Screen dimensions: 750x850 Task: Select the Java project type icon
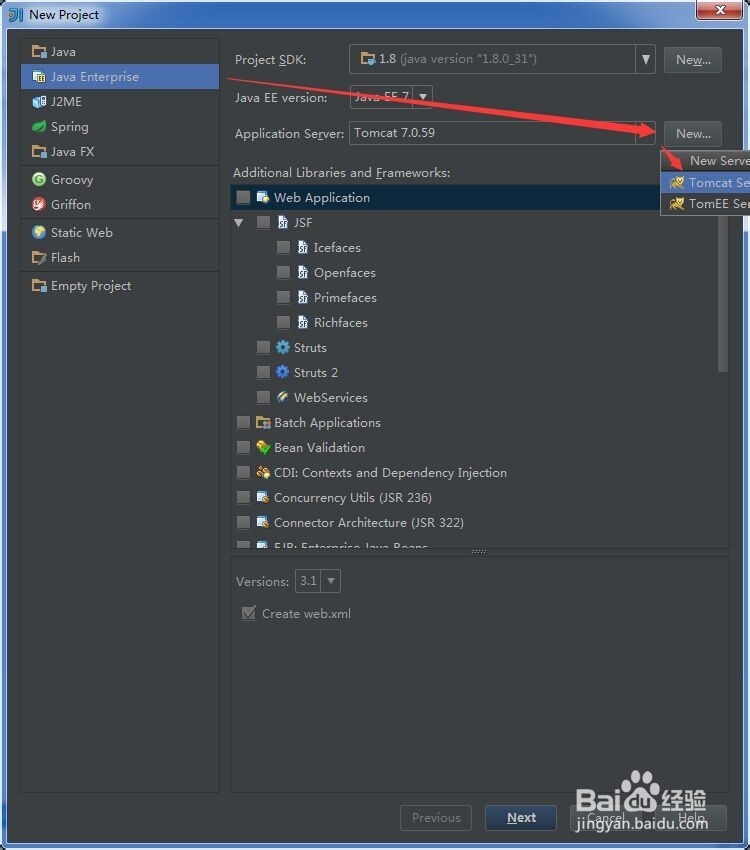click(39, 51)
